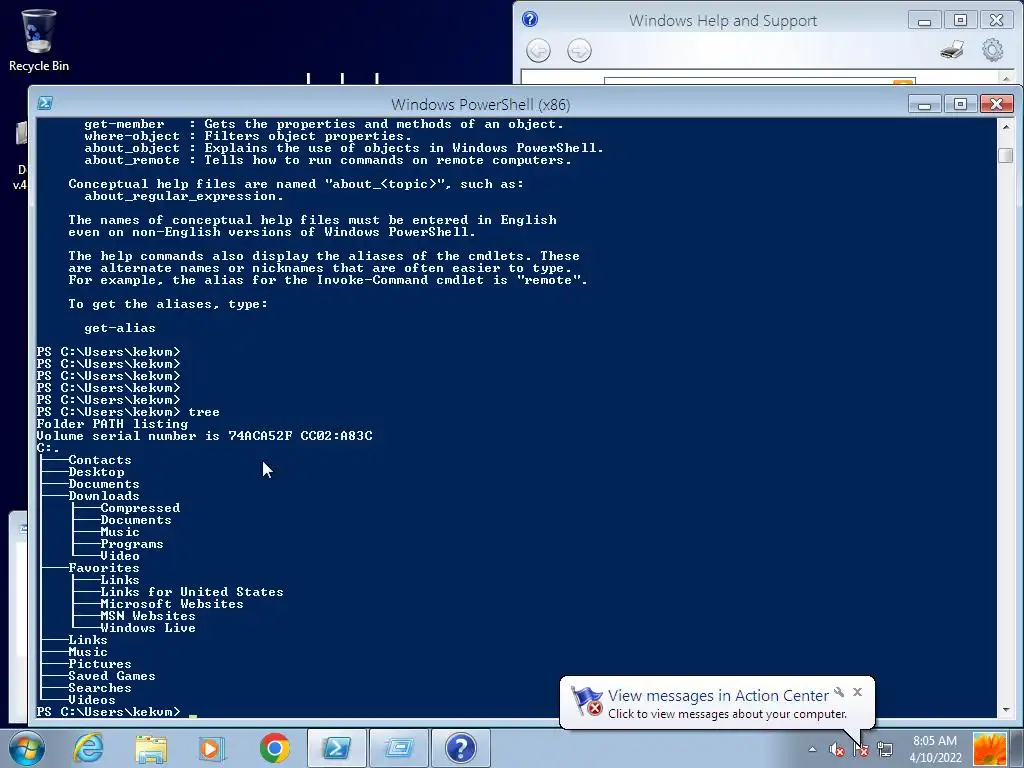Click the orange flower taskbar thumbnail
This screenshot has height=768, width=1024.
point(989,748)
